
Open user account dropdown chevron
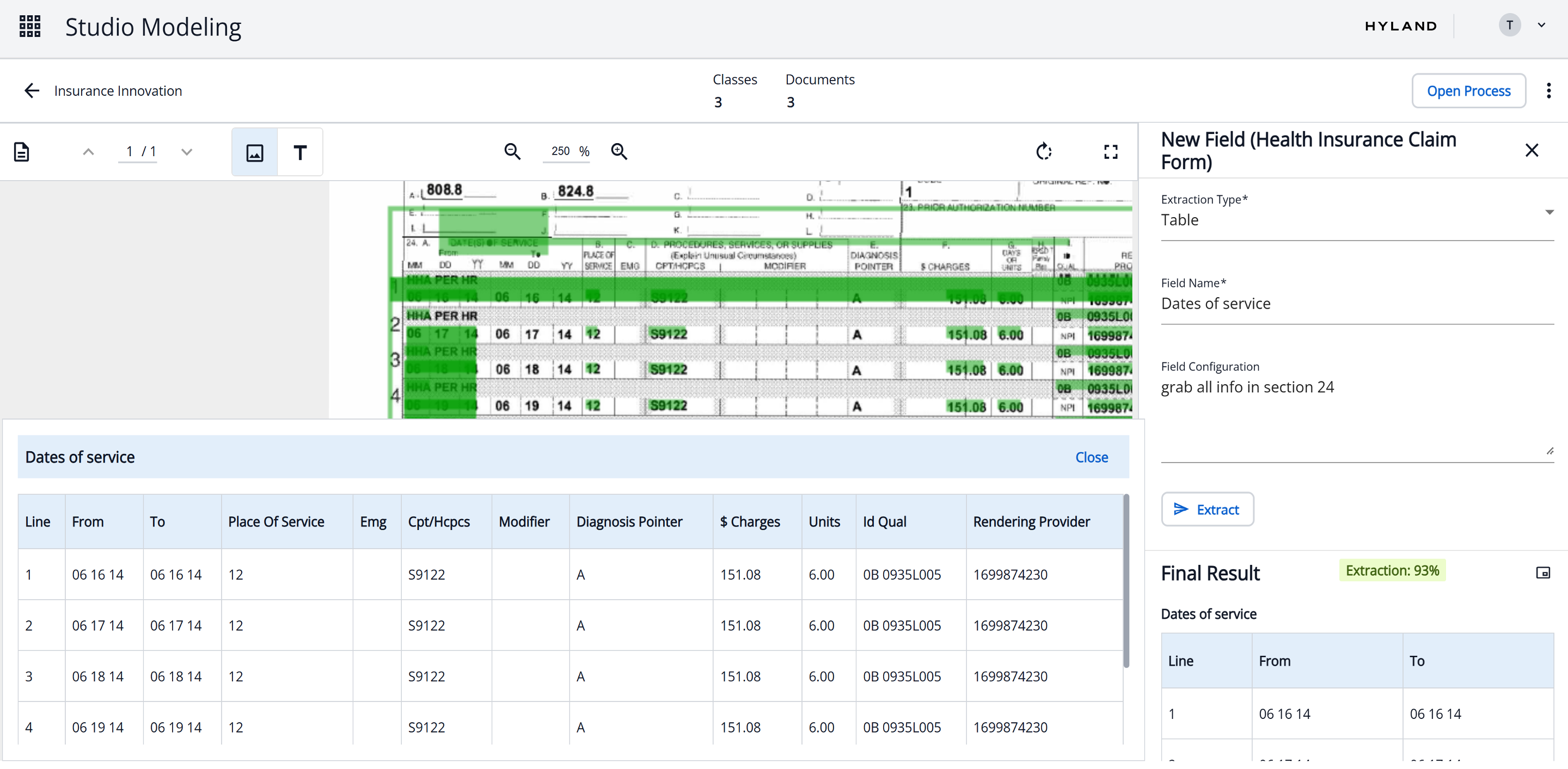tap(1542, 26)
